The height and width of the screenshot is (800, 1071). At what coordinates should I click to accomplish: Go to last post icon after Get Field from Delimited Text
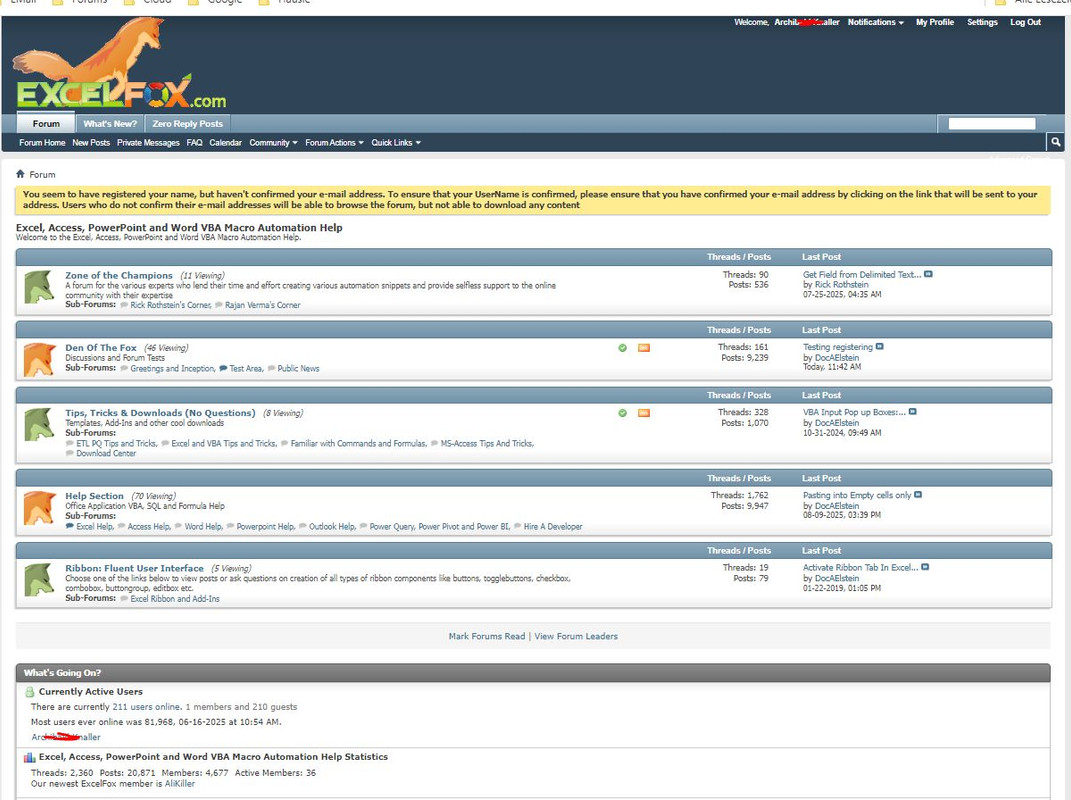pyautogui.click(x=928, y=274)
